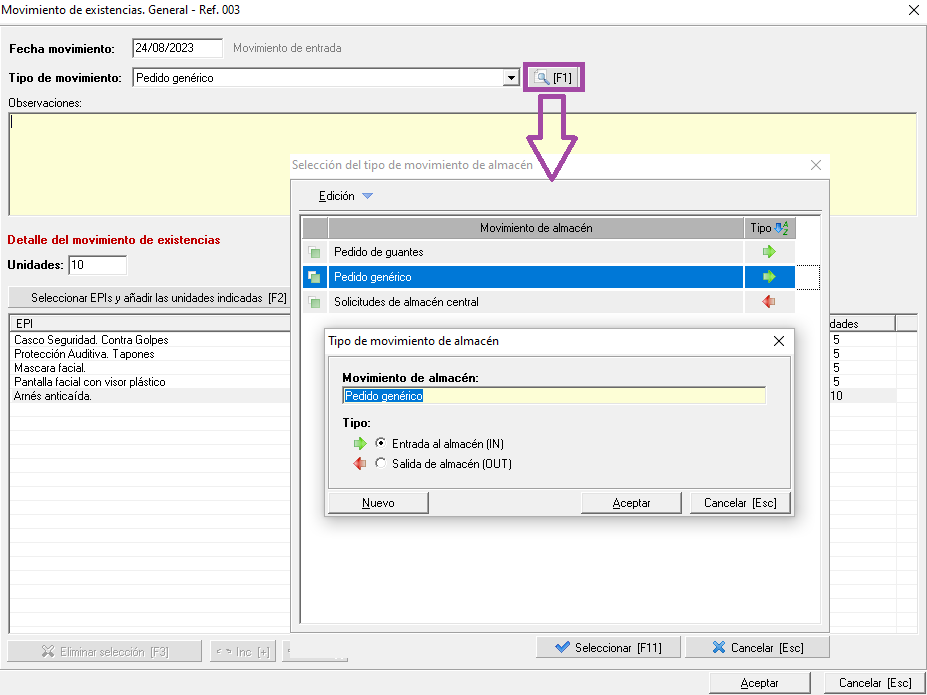This screenshot has width=927, height=695.
Task: Click Seleccionar EPIs y añadir unidades [F2]
Action: pyautogui.click(x=150, y=298)
